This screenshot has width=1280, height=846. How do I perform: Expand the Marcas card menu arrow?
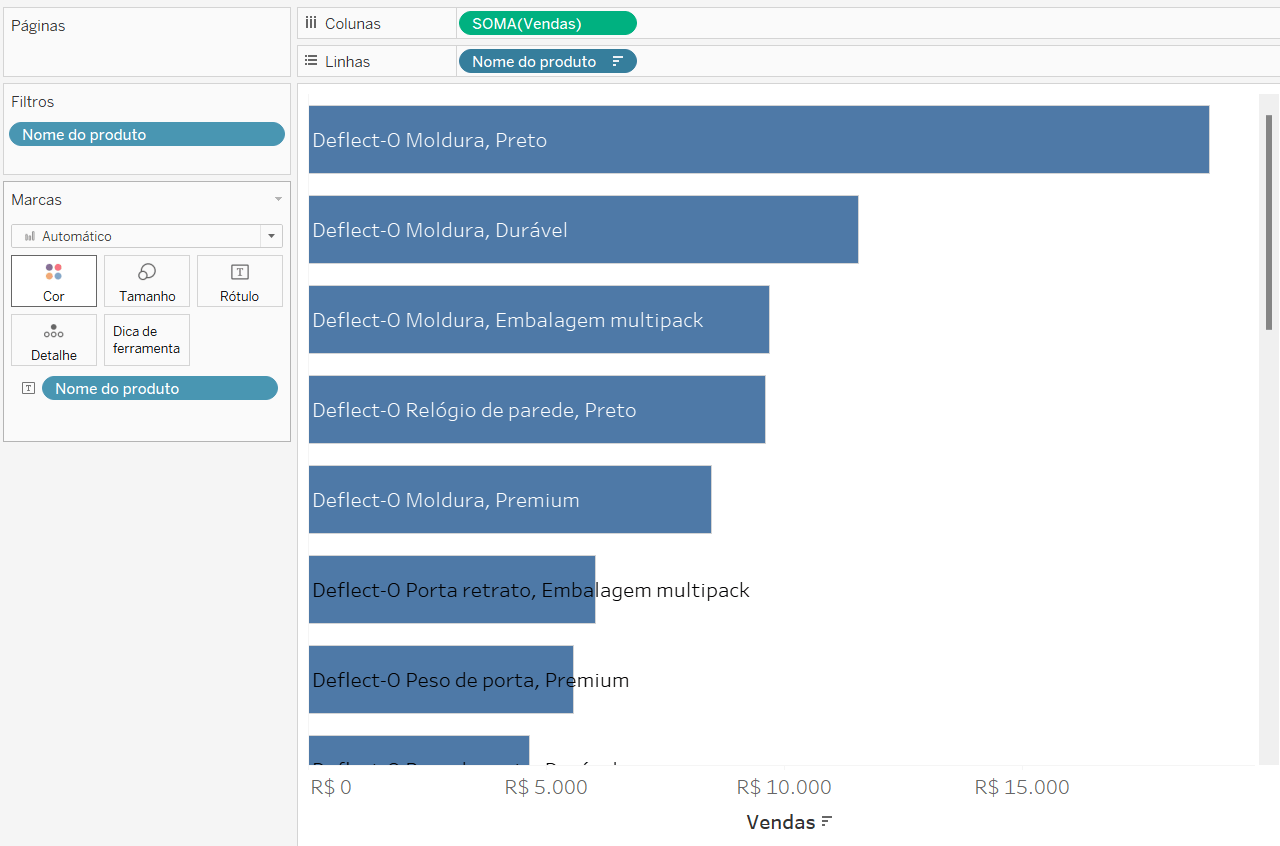pos(278,200)
